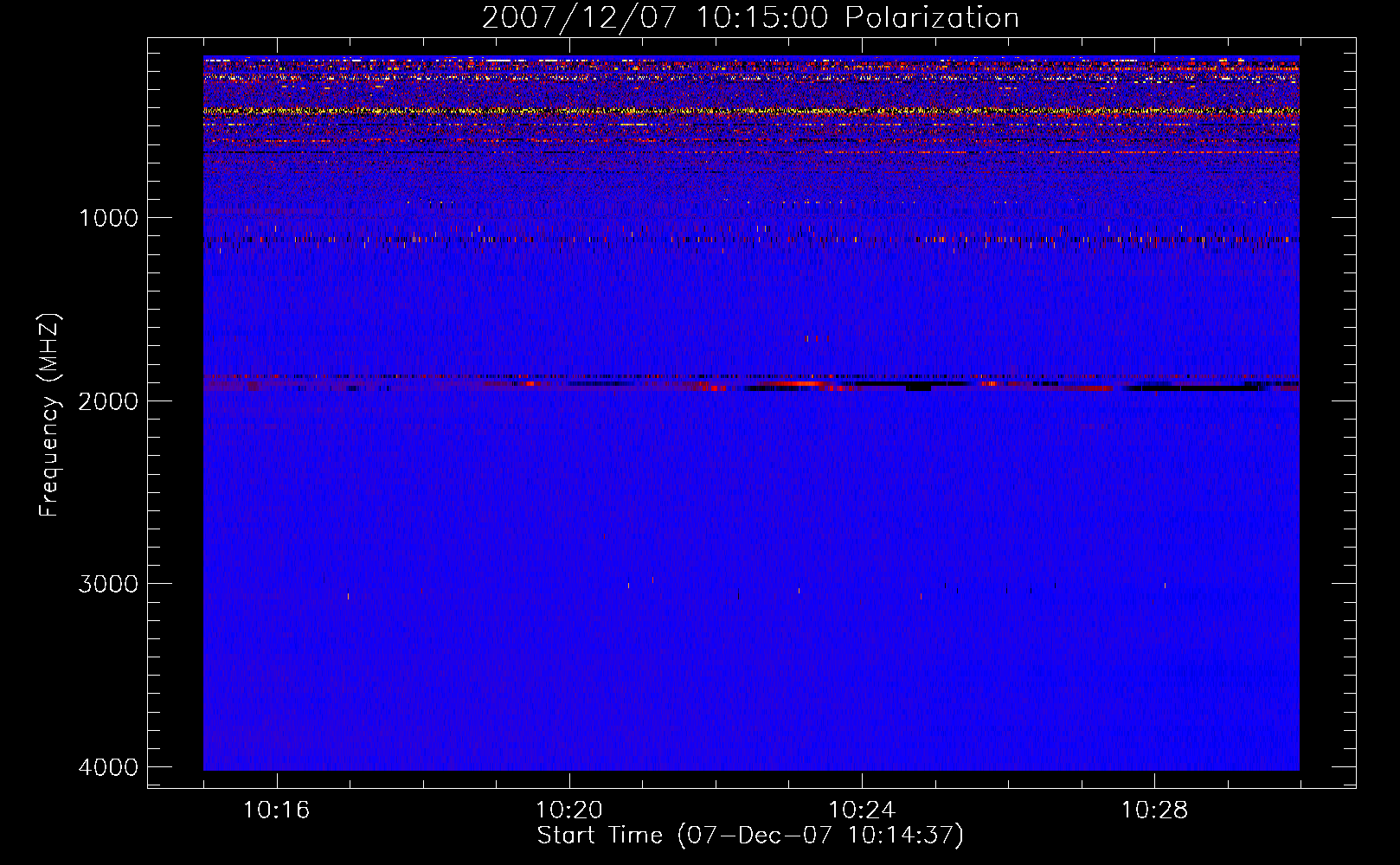Select the 10:20 time tick label
Screen dimensions: 1400x865
[x=568, y=811]
